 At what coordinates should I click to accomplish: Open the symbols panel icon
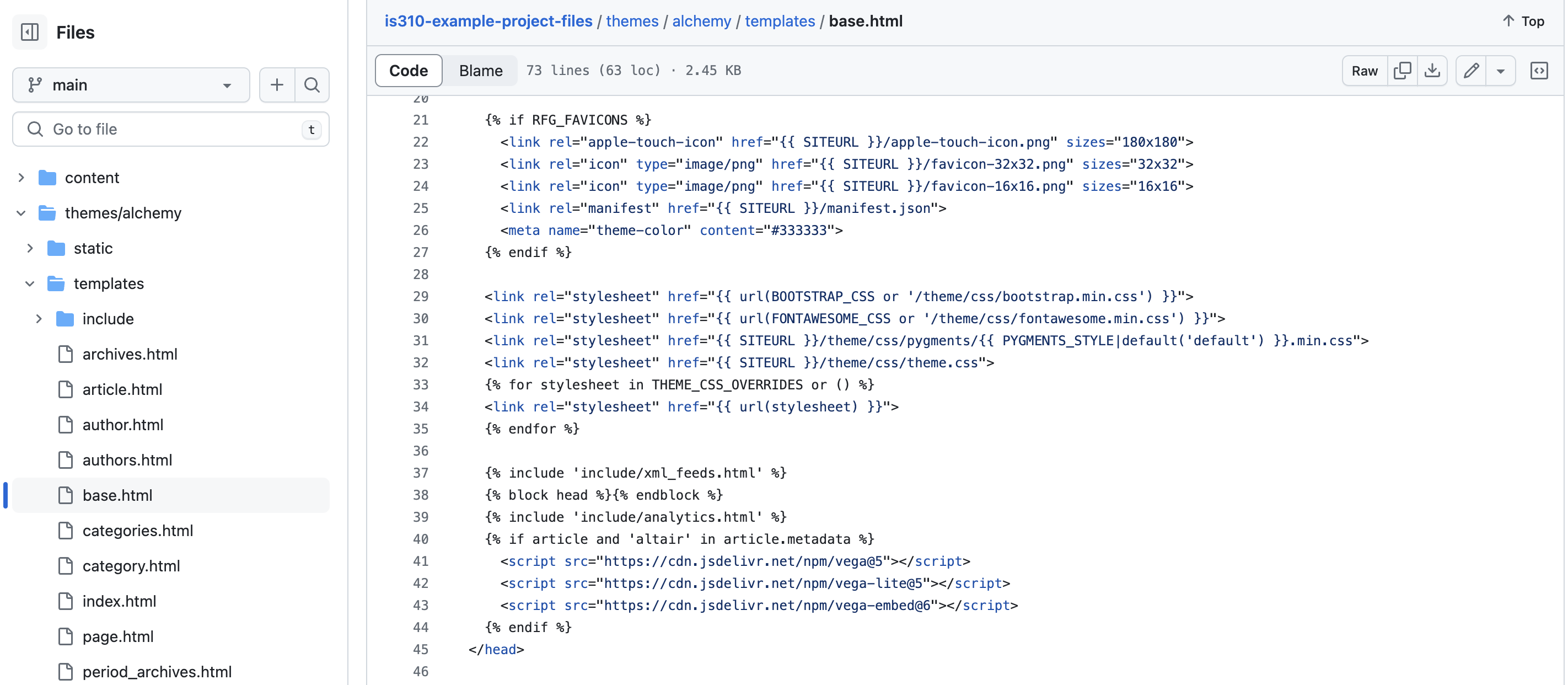1539,71
